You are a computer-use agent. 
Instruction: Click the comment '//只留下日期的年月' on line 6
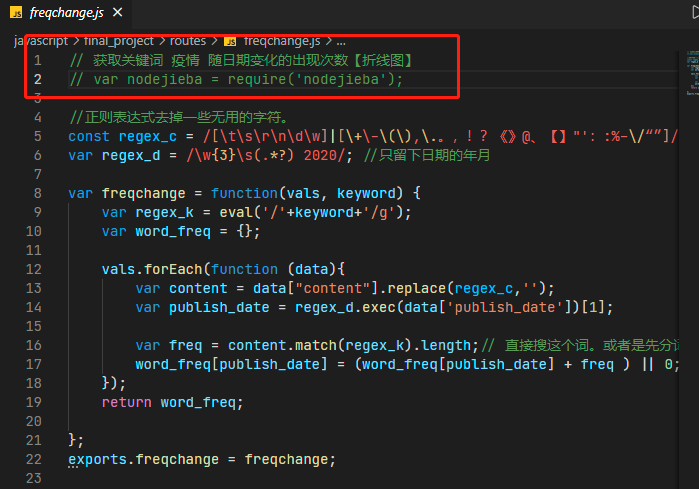[x=427, y=155]
